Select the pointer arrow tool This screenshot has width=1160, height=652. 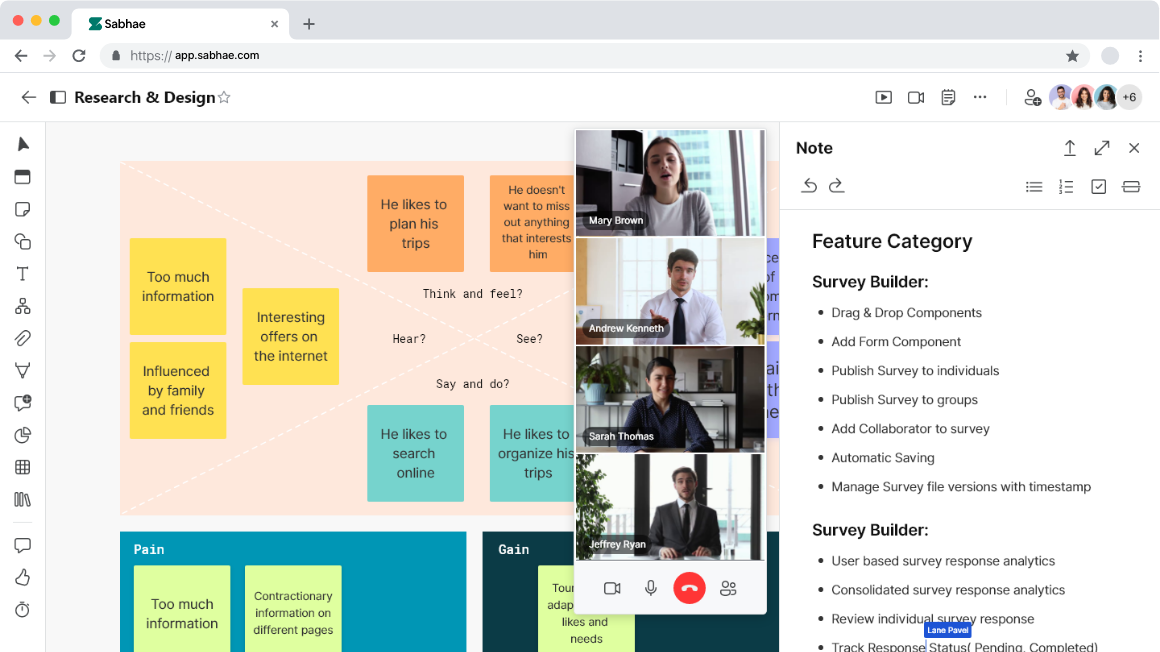point(23,144)
